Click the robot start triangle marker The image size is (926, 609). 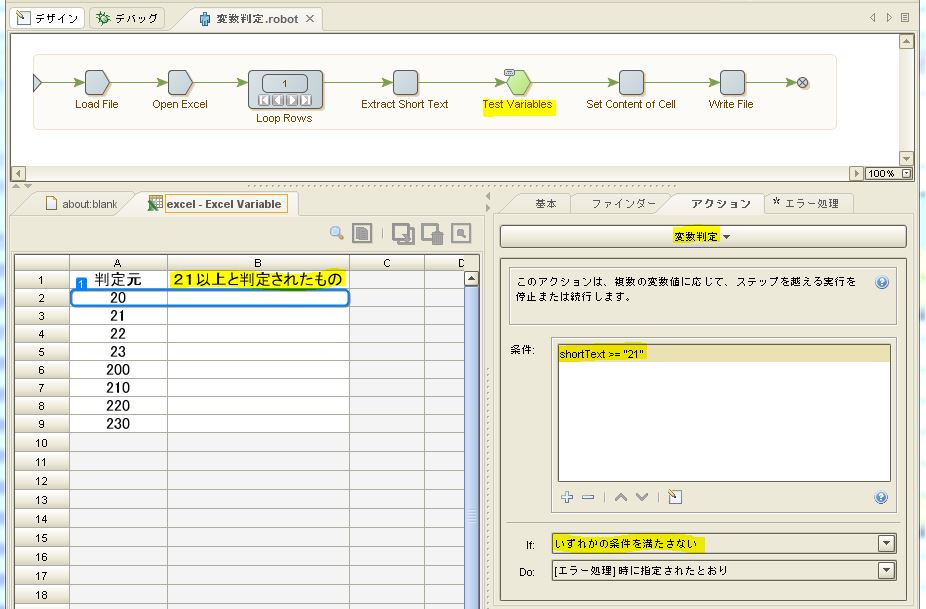pos(37,83)
